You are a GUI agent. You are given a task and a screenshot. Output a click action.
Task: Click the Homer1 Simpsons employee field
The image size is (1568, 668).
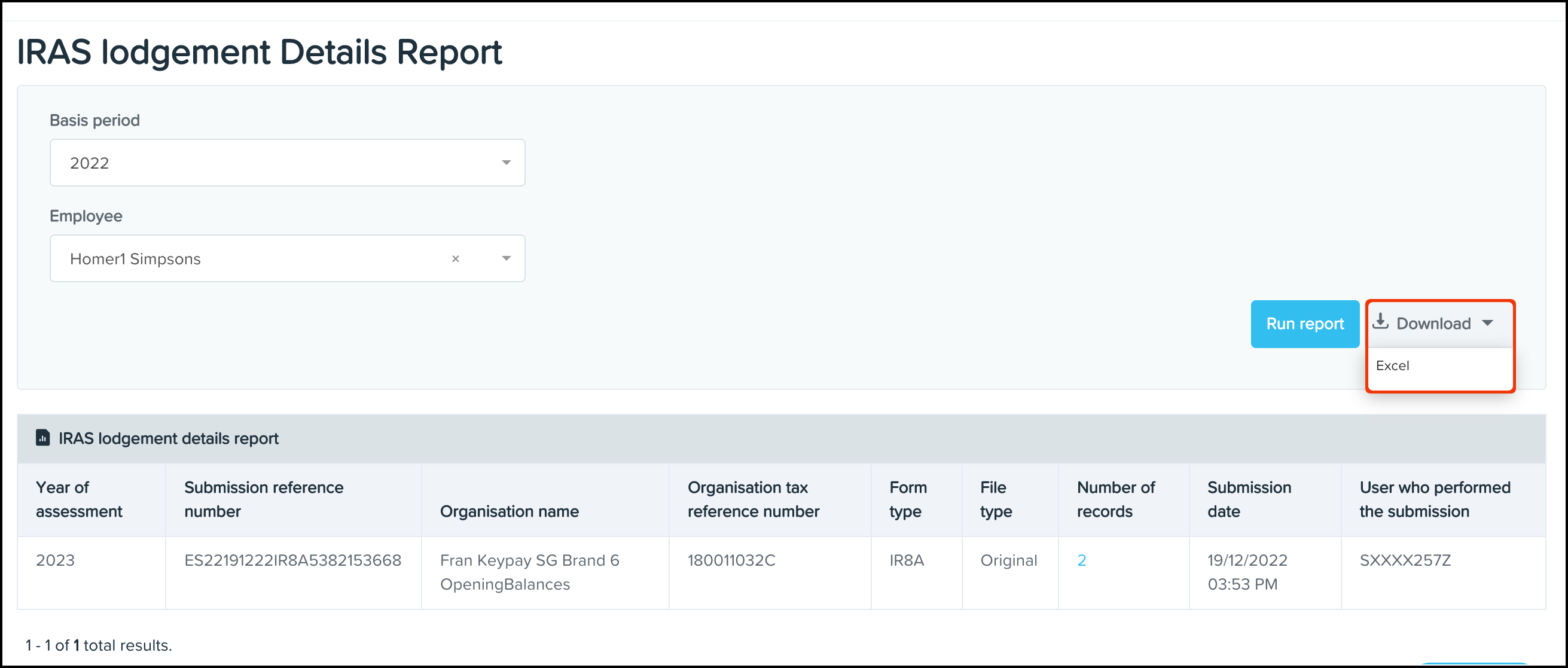pyautogui.click(x=243, y=259)
